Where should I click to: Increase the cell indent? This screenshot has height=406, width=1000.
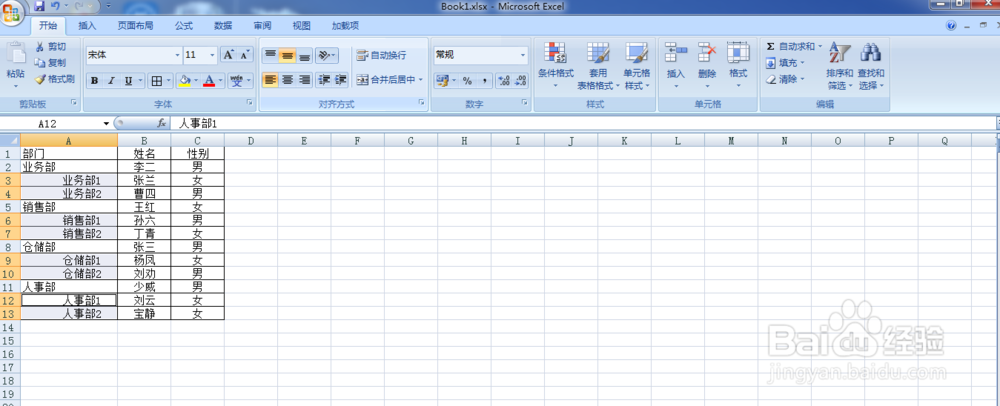click(x=341, y=80)
